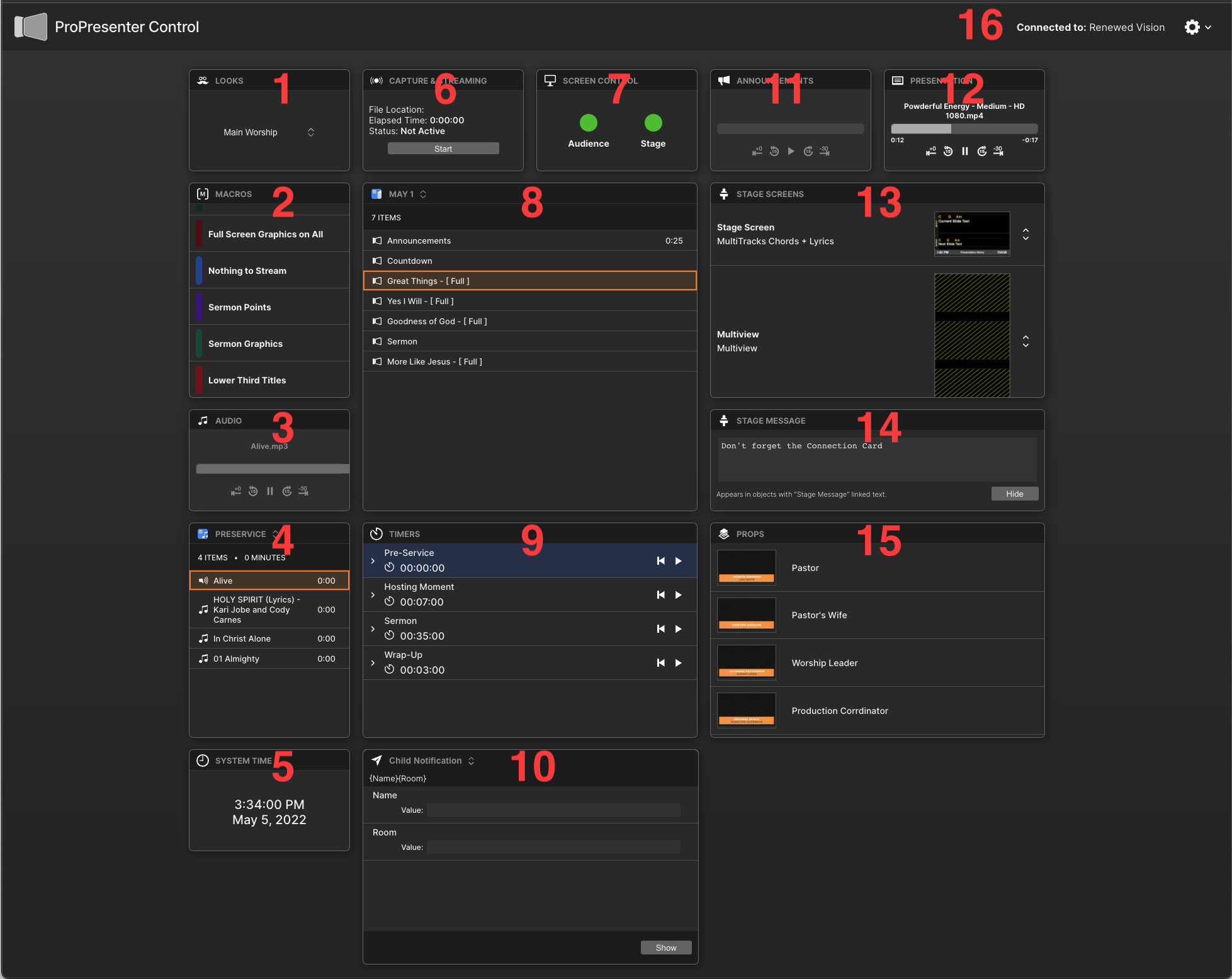Viewport: 1232px width, 979px height.
Task: Hide the stage message
Action: tap(1014, 494)
